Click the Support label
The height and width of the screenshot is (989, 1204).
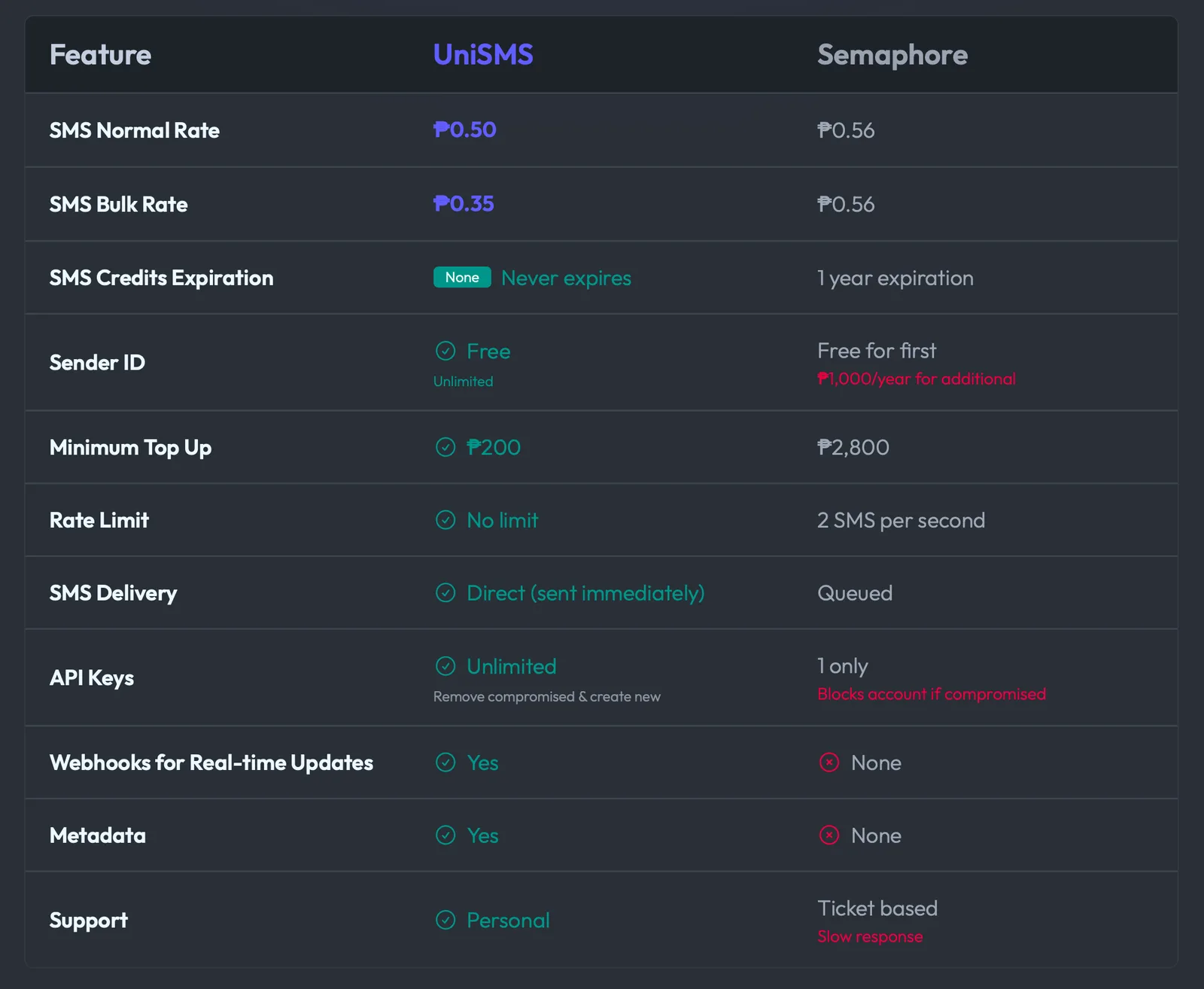coord(89,921)
